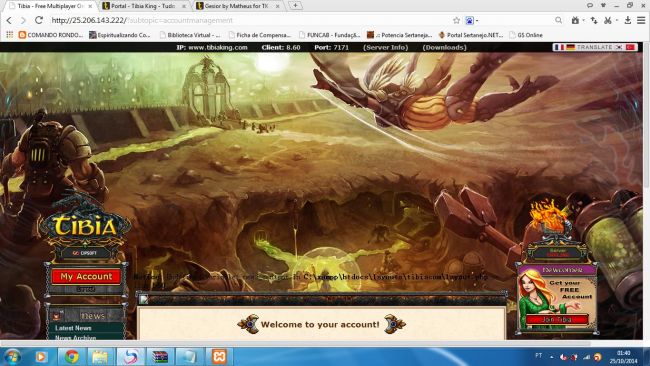Click the Windows Start orb
Screen dimensions: 650x366
coord(12,356)
